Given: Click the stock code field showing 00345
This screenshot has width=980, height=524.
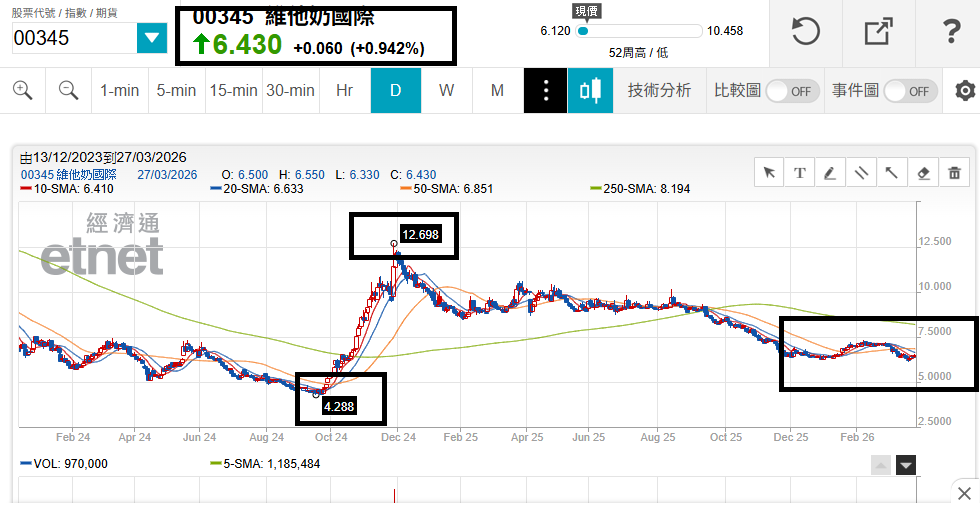Looking at the screenshot, I should [x=74, y=38].
